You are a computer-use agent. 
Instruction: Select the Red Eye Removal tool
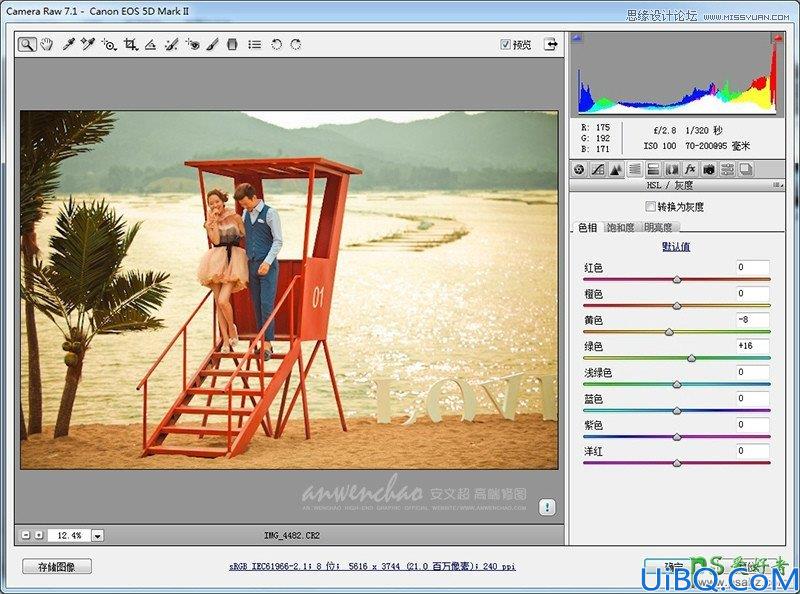click(x=192, y=45)
